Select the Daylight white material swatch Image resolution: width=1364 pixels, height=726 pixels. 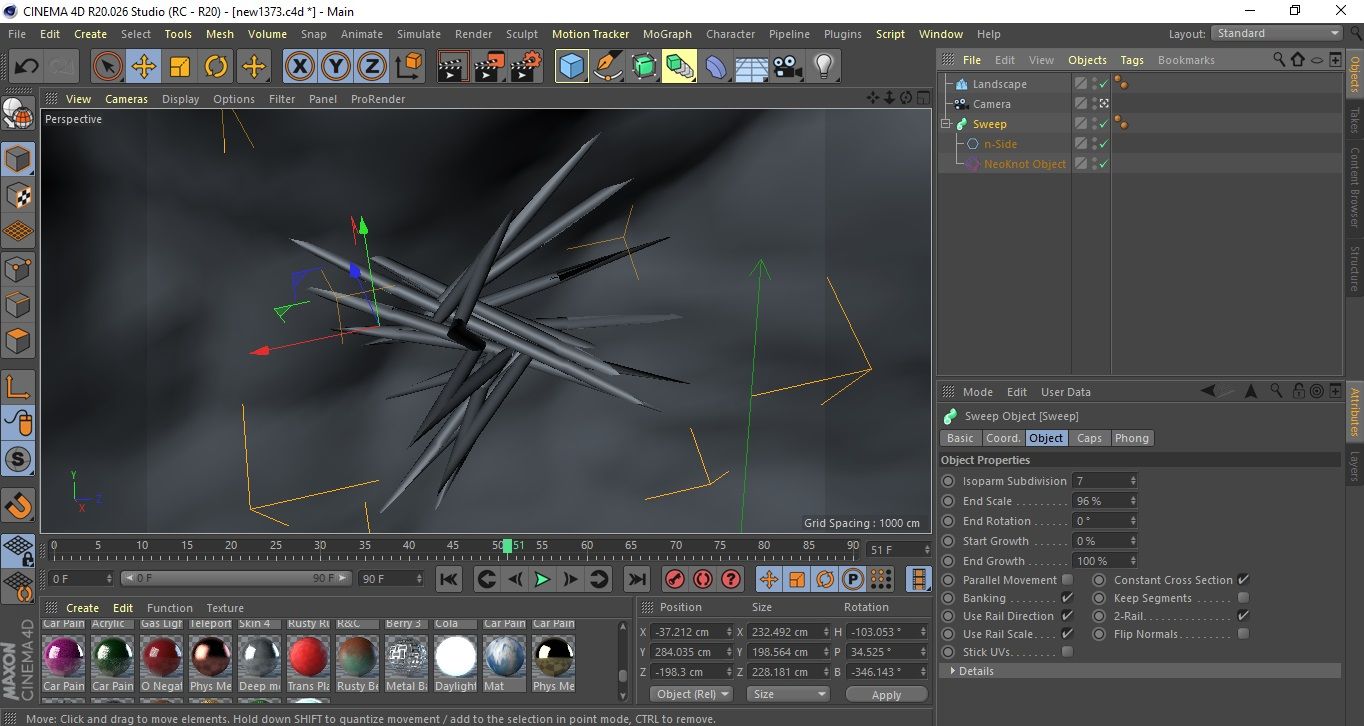[x=456, y=657]
